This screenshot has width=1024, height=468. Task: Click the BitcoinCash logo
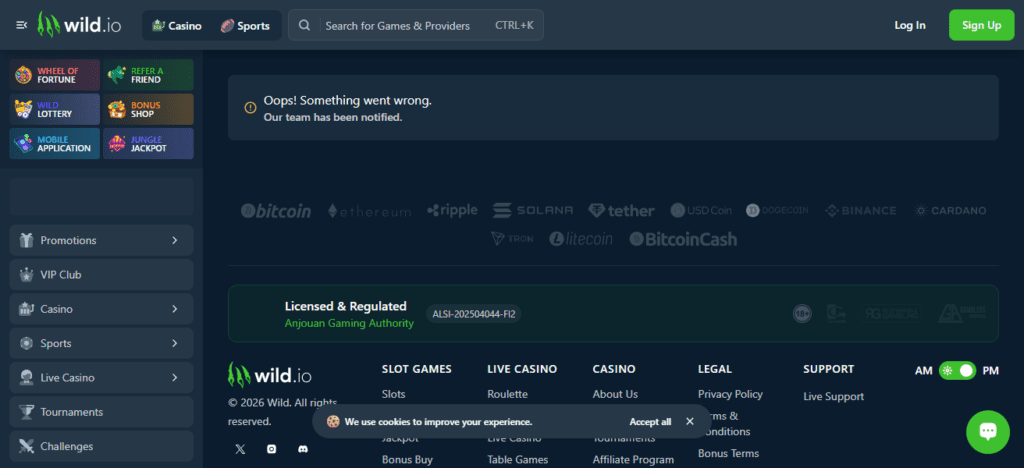click(x=683, y=239)
